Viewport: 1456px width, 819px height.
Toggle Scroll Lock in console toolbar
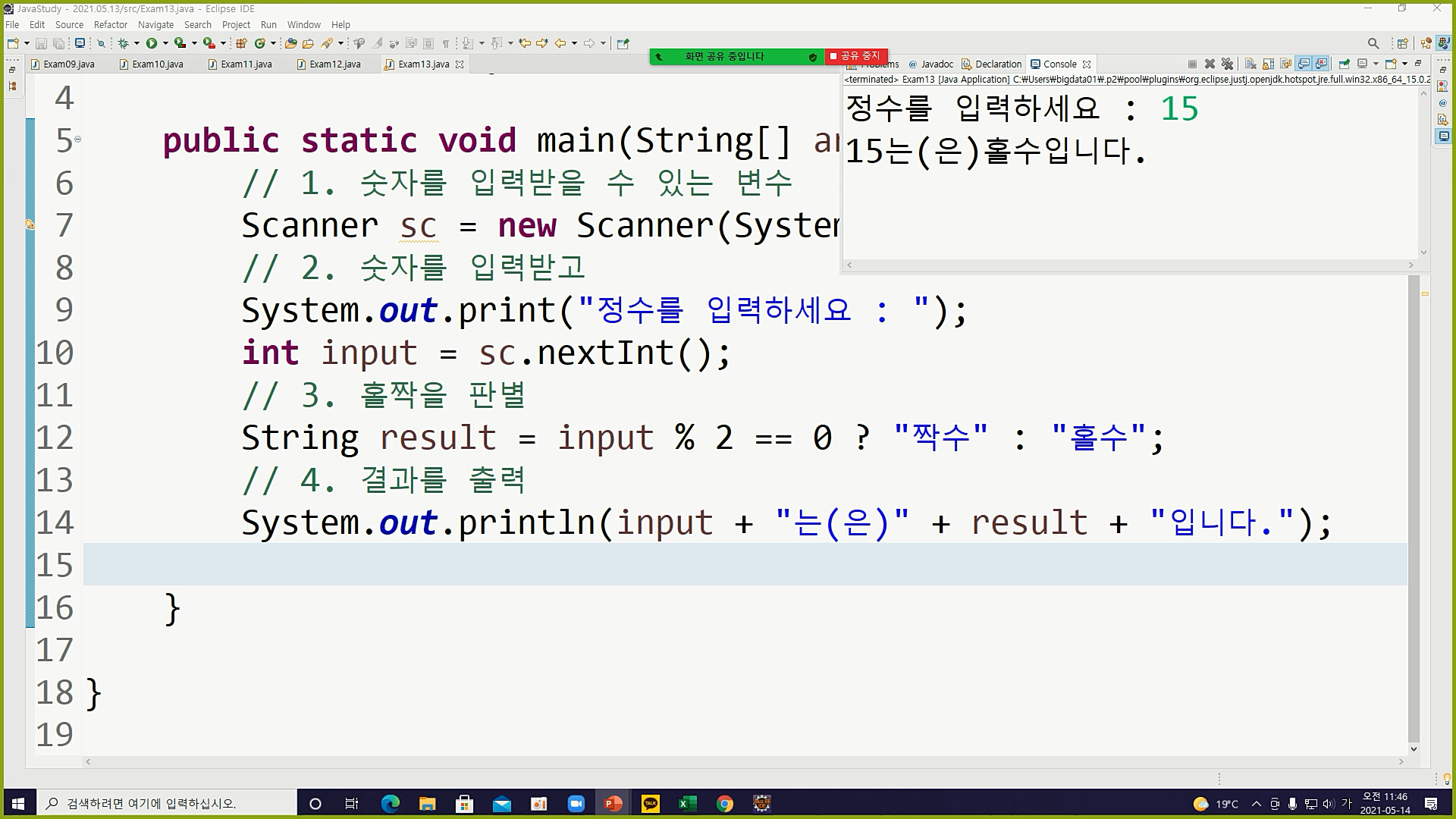[1268, 64]
